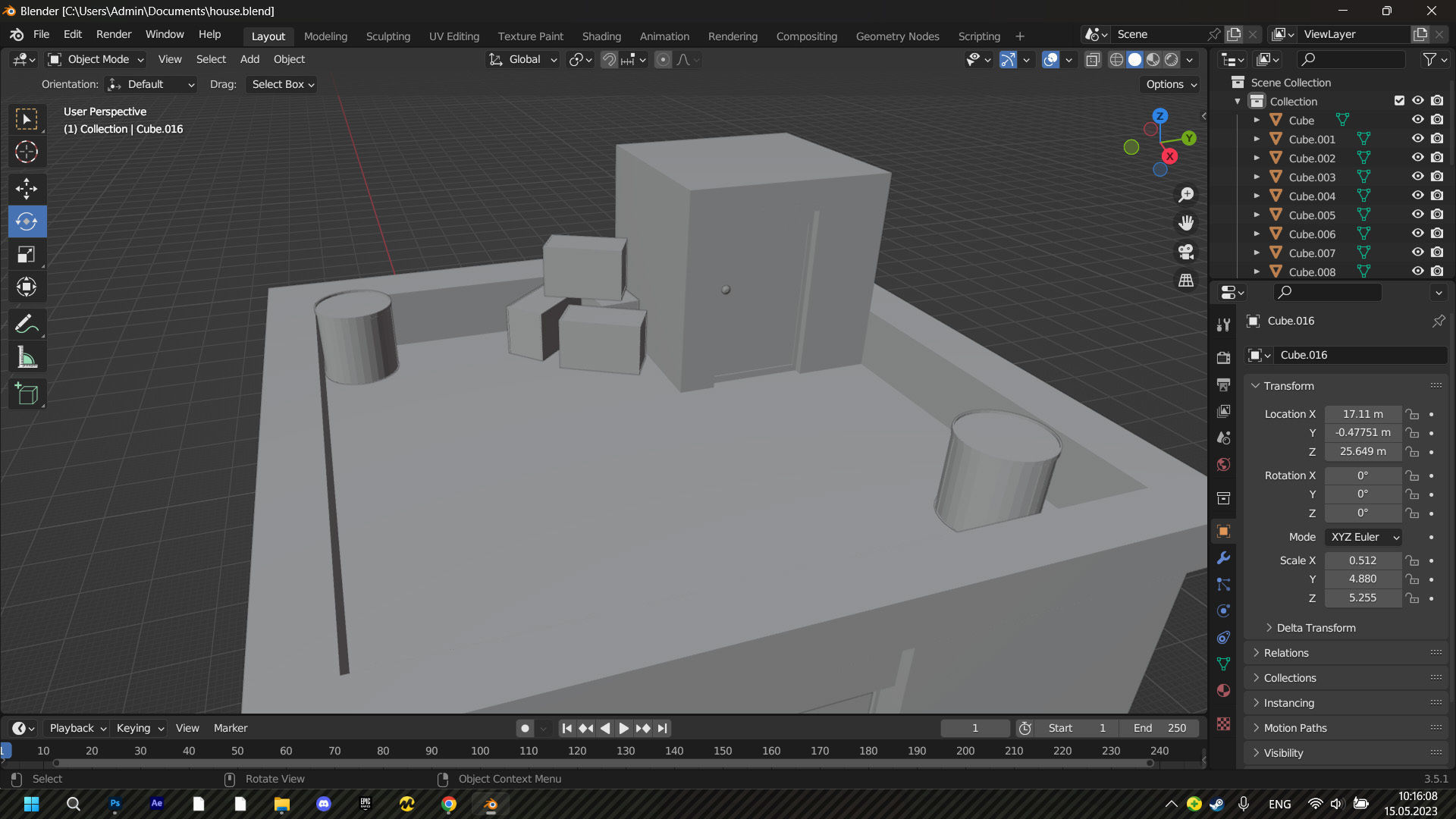Viewport: 1456px width, 819px height.
Task: Activate the Add Cube tool
Action: coord(27,394)
